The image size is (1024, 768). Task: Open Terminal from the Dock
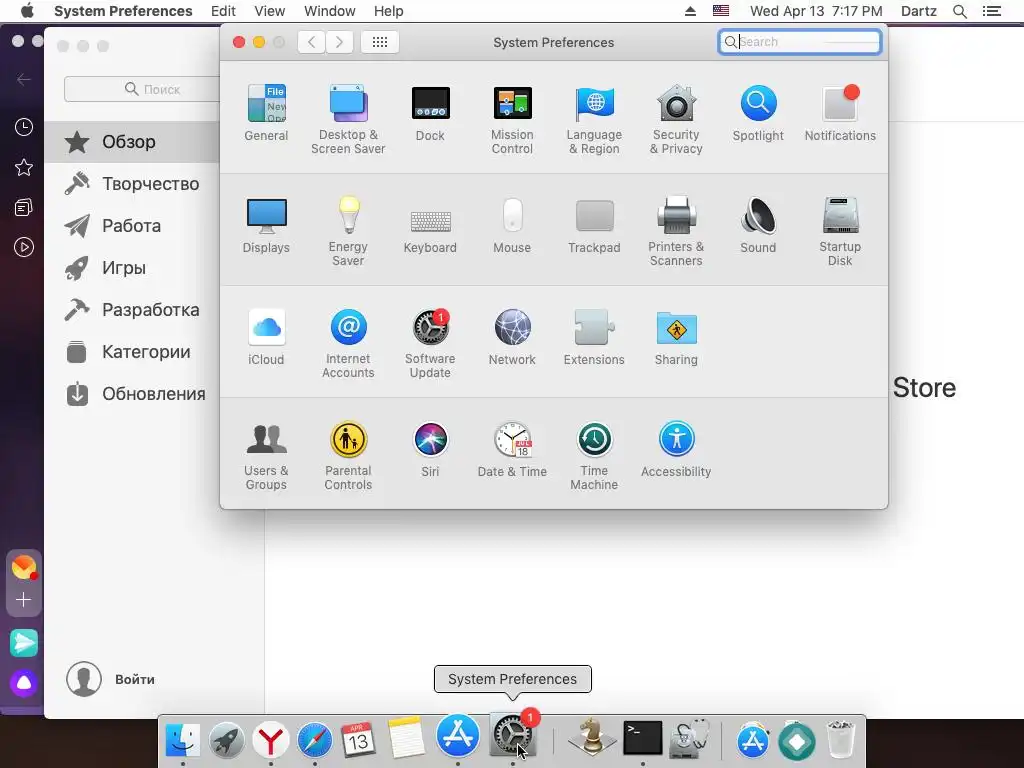643,739
